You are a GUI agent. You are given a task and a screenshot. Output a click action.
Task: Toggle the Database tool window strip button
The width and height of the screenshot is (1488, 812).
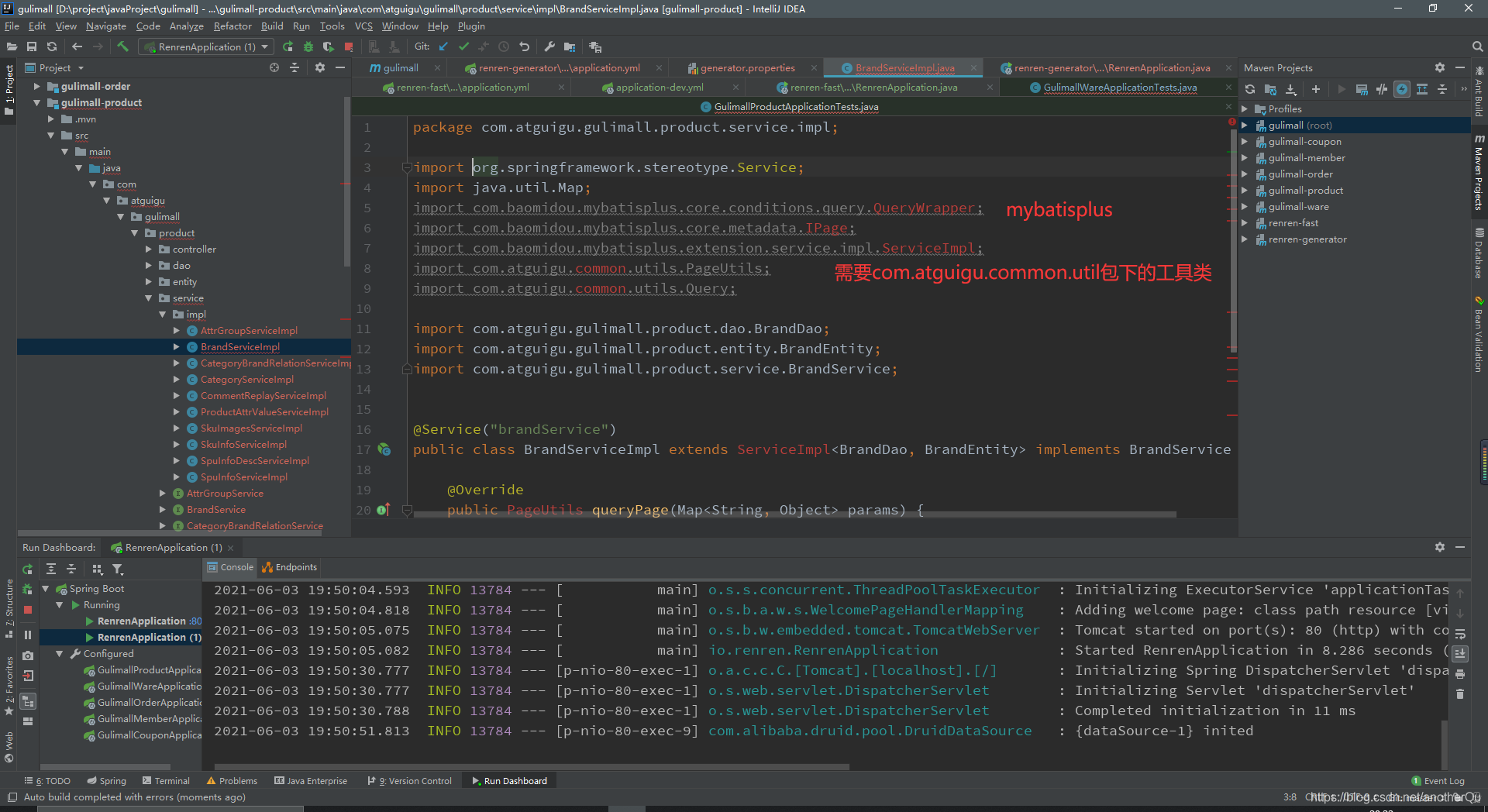1479,253
